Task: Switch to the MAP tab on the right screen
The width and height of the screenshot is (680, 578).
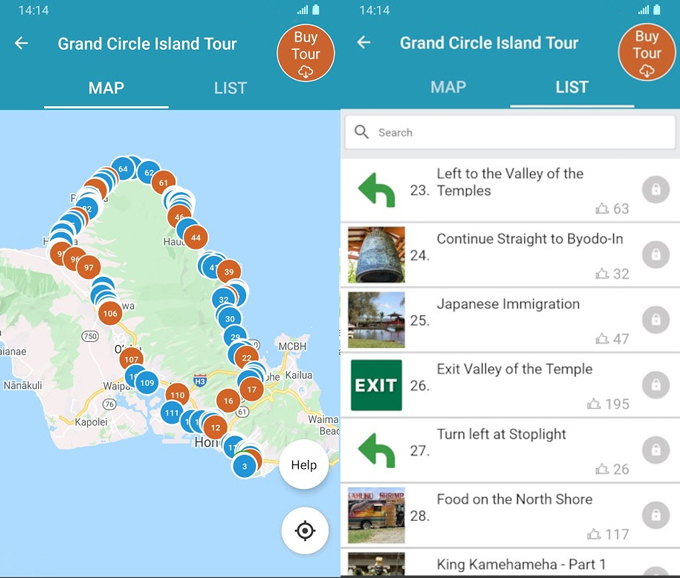Action: pos(448,87)
